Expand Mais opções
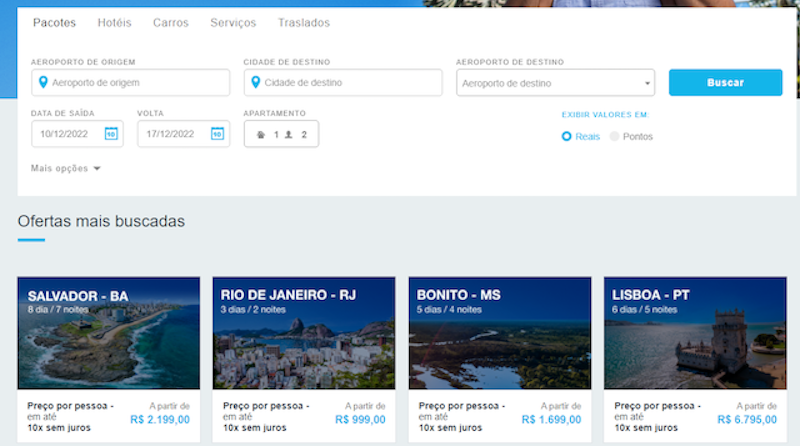 pos(65,168)
